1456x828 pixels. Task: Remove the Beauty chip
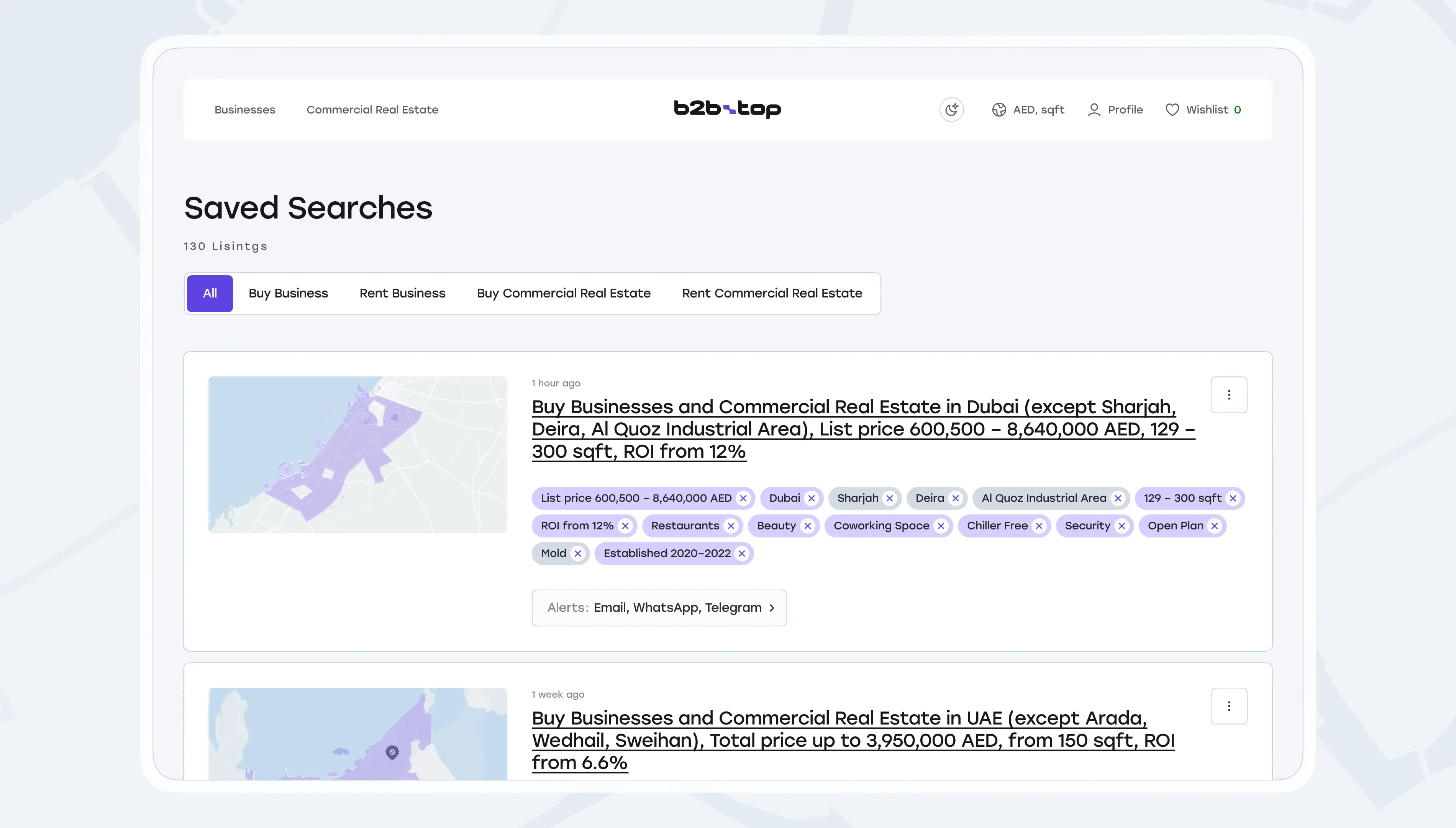click(808, 526)
